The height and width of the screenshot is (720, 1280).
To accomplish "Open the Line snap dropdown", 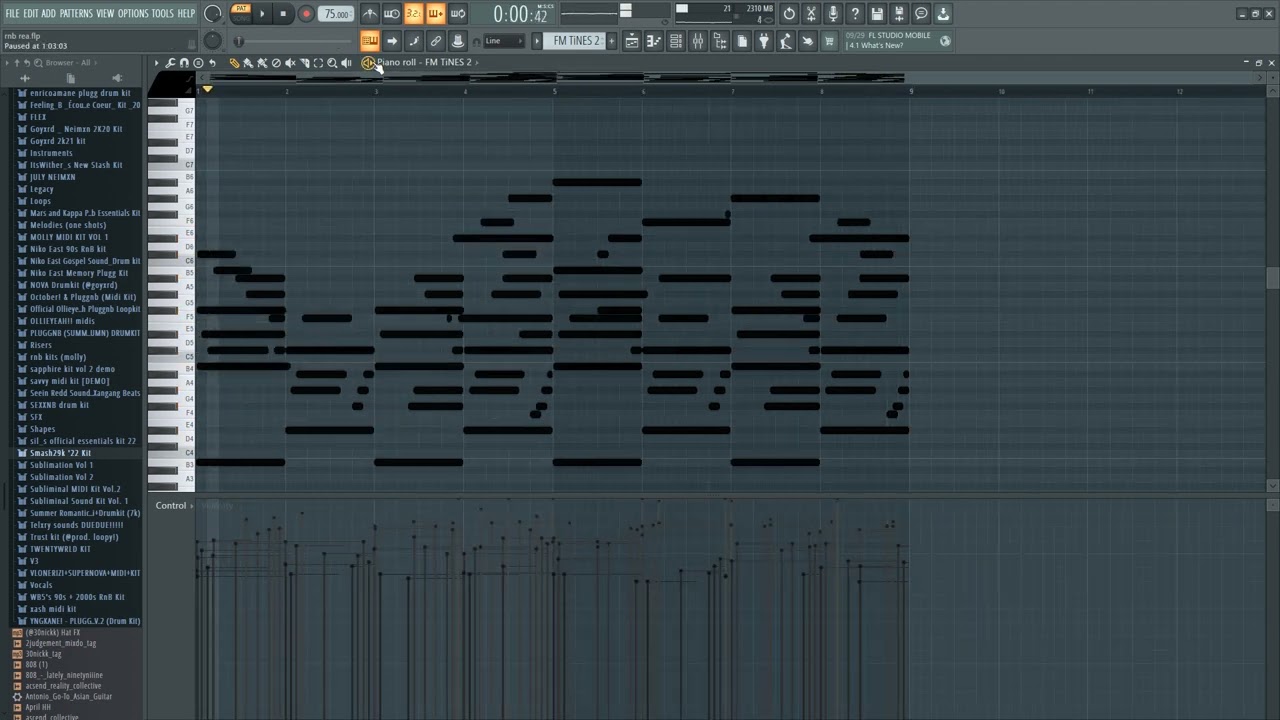I will [x=503, y=41].
